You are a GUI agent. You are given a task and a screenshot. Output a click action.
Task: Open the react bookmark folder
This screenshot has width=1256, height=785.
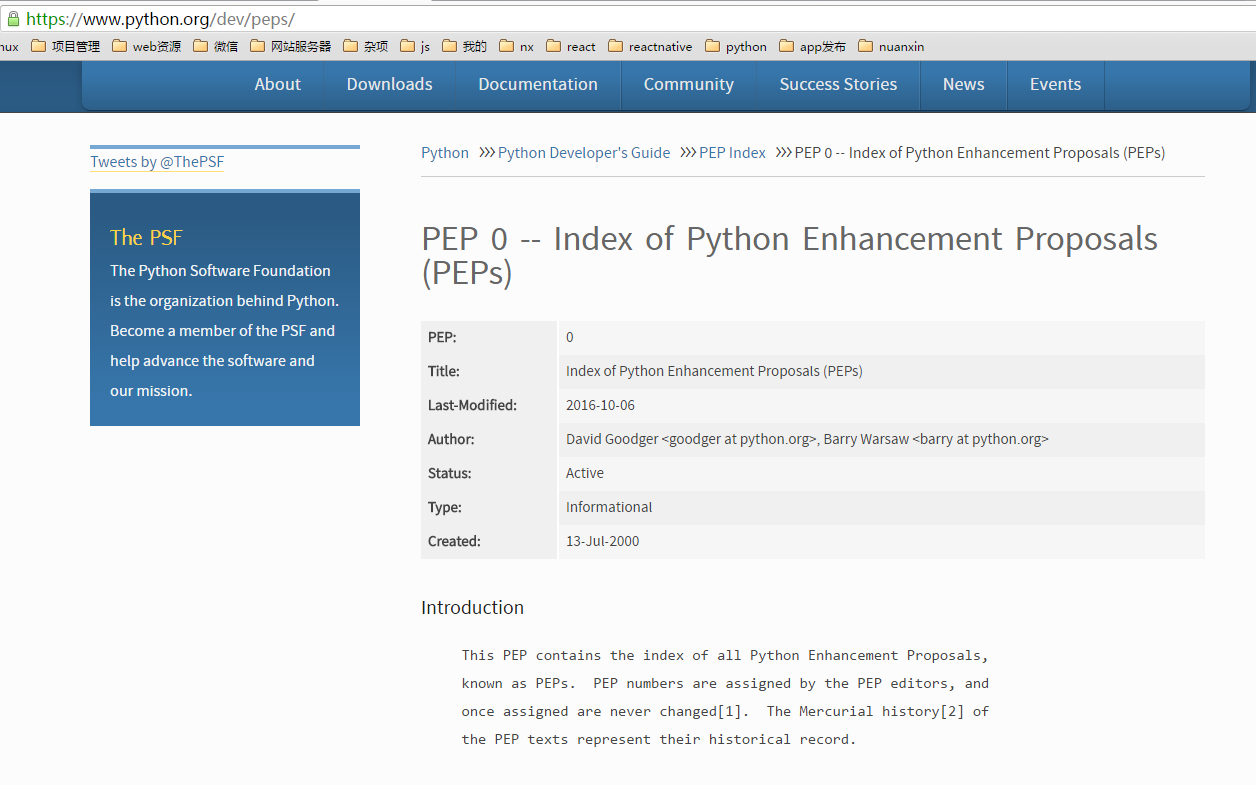(x=570, y=46)
